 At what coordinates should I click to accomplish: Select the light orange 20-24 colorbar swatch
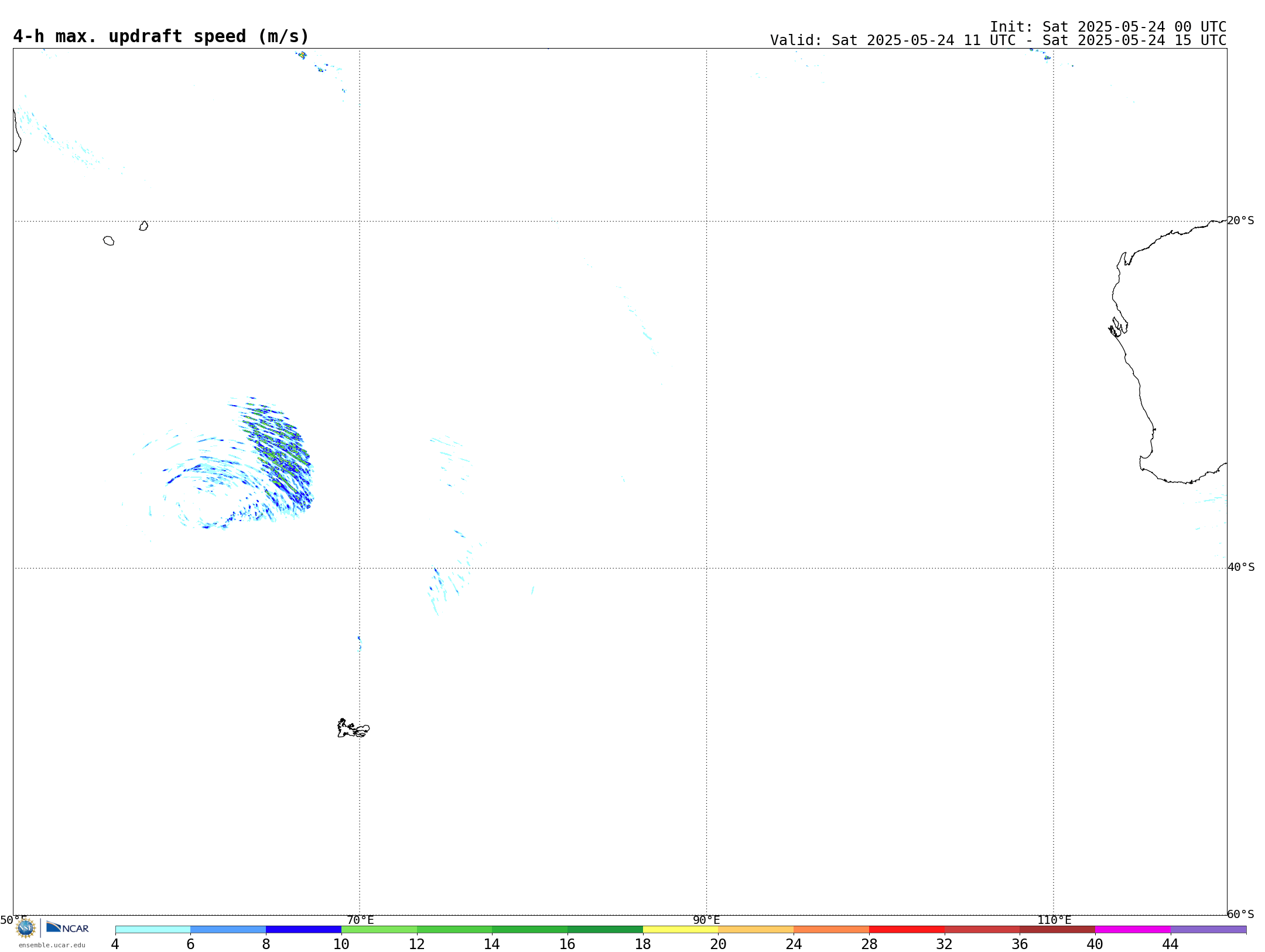pyautogui.click(x=756, y=930)
